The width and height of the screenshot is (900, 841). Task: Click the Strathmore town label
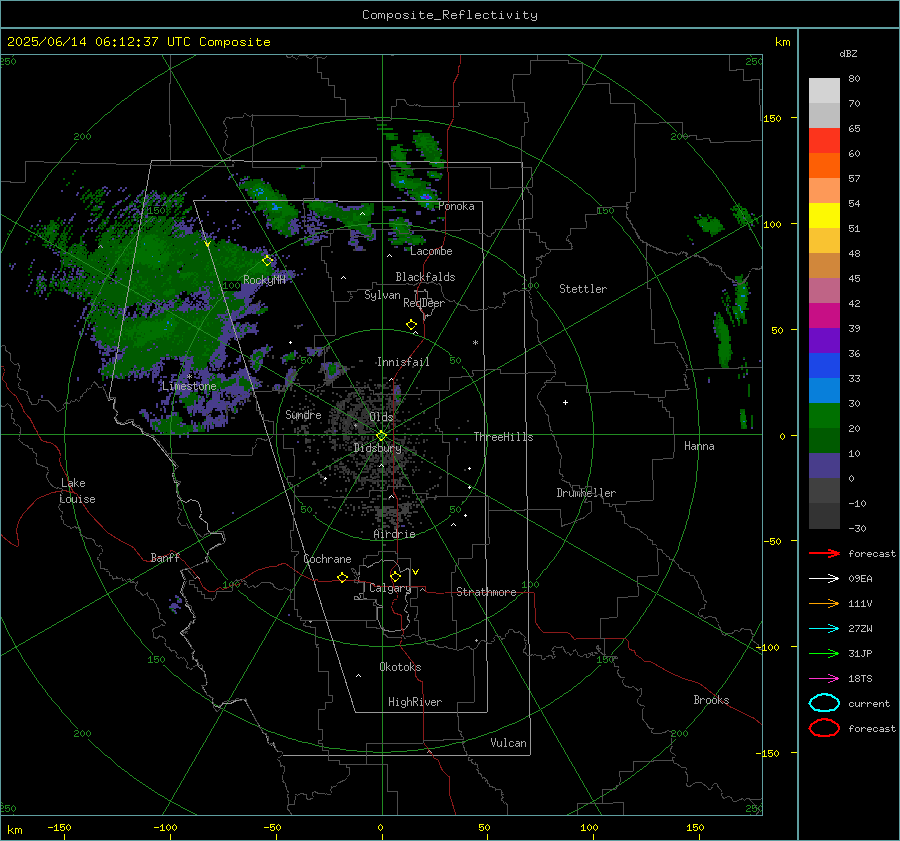[x=486, y=592]
